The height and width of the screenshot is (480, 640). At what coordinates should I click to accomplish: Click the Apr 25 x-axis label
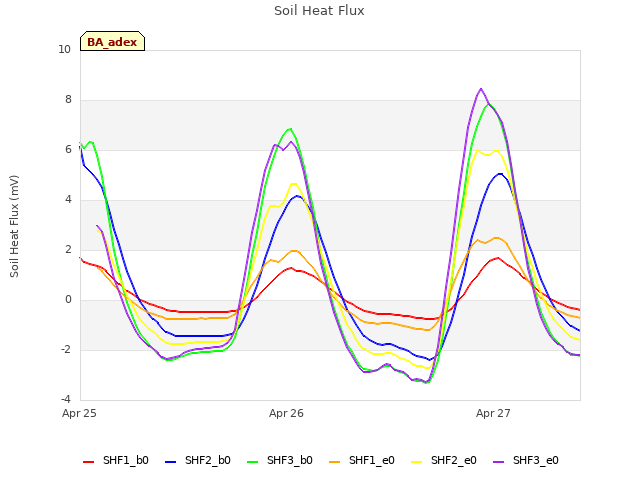[79, 413]
